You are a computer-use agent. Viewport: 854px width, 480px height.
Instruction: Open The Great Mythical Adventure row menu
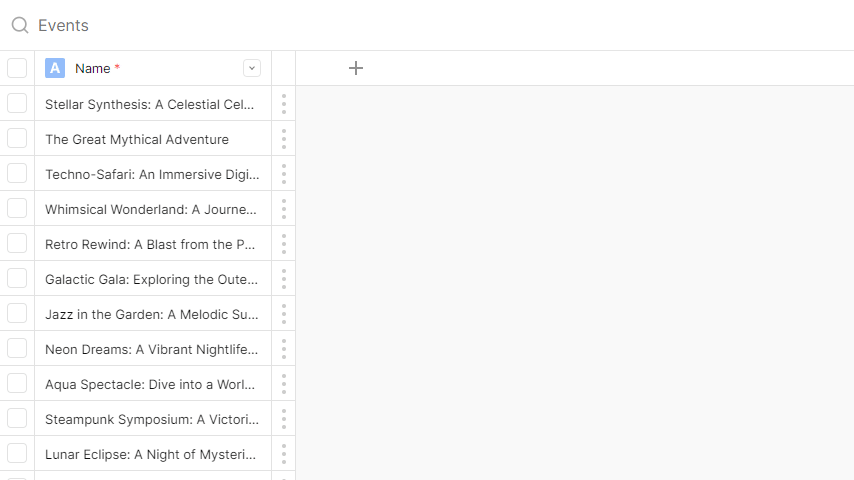(x=284, y=139)
